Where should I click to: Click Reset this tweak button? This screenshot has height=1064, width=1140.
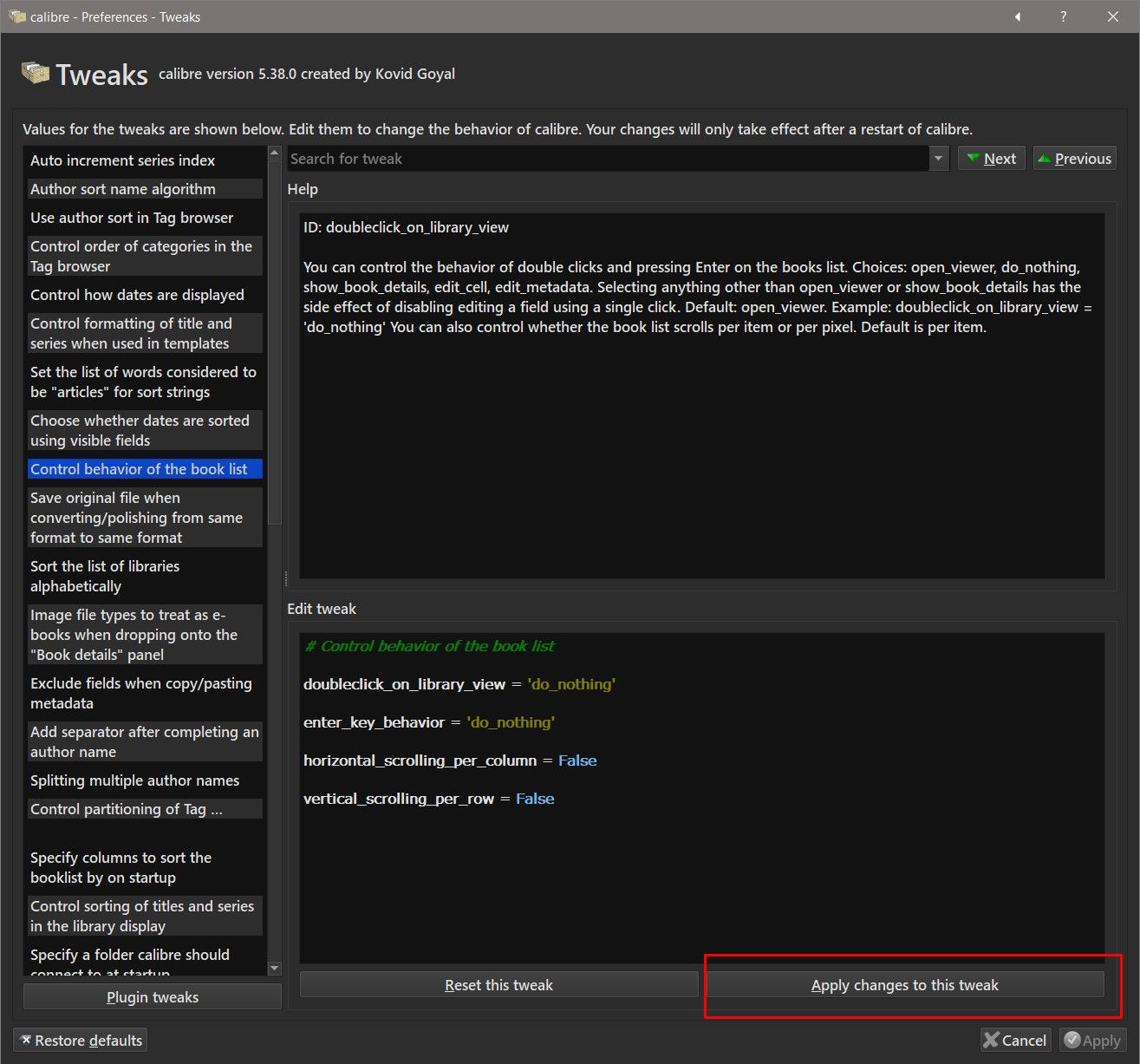498,985
